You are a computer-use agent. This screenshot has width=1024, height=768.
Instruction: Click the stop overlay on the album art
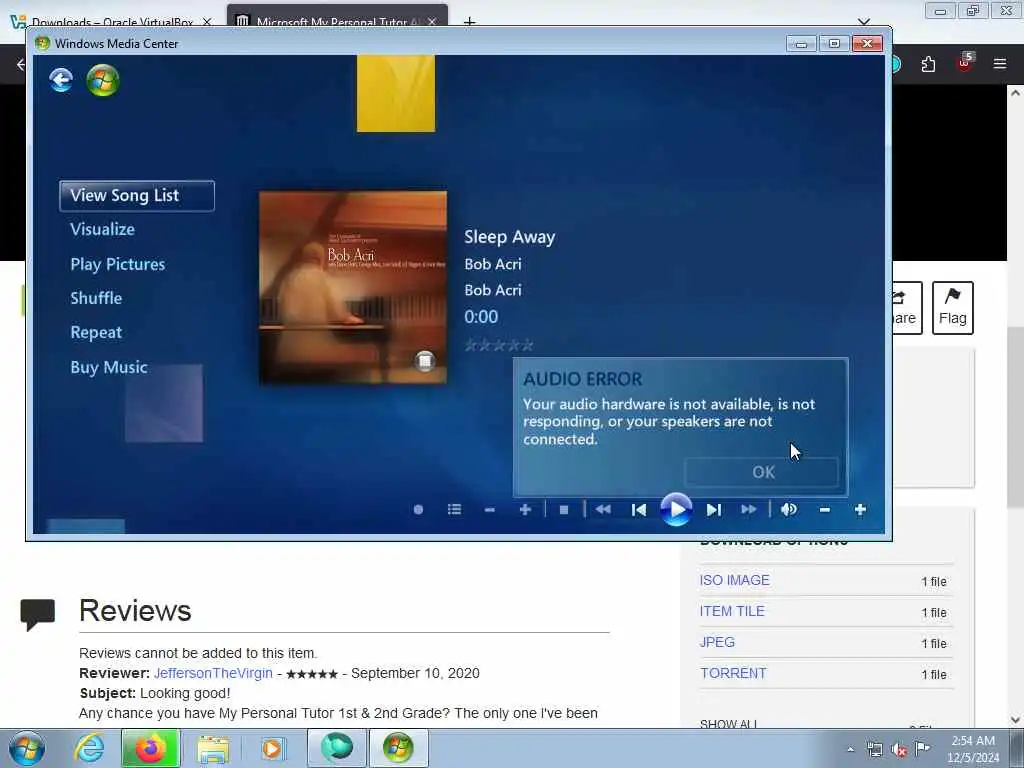point(424,360)
